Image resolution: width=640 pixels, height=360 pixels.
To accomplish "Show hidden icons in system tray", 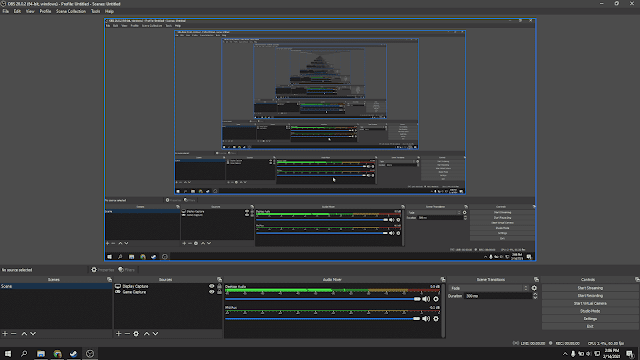I will (x=565, y=354).
